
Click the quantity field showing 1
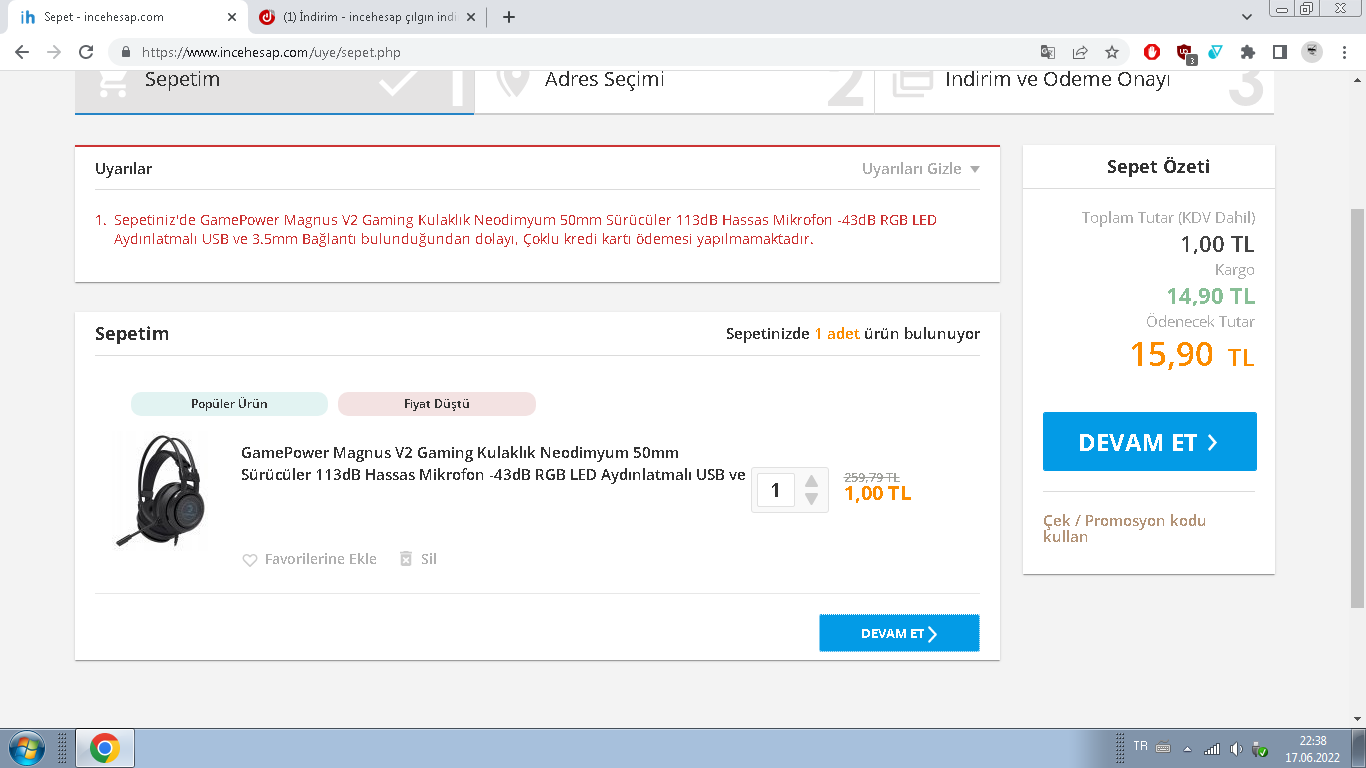point(775,491)
